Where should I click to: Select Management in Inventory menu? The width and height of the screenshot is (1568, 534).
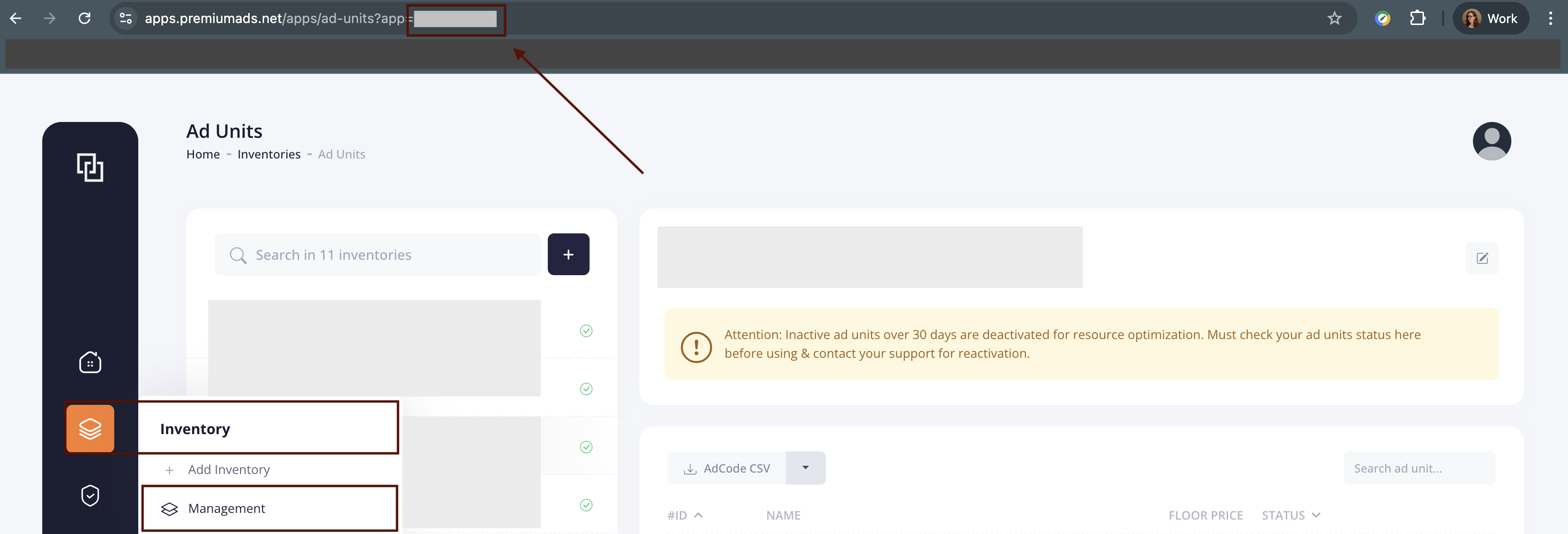(227, 509)
